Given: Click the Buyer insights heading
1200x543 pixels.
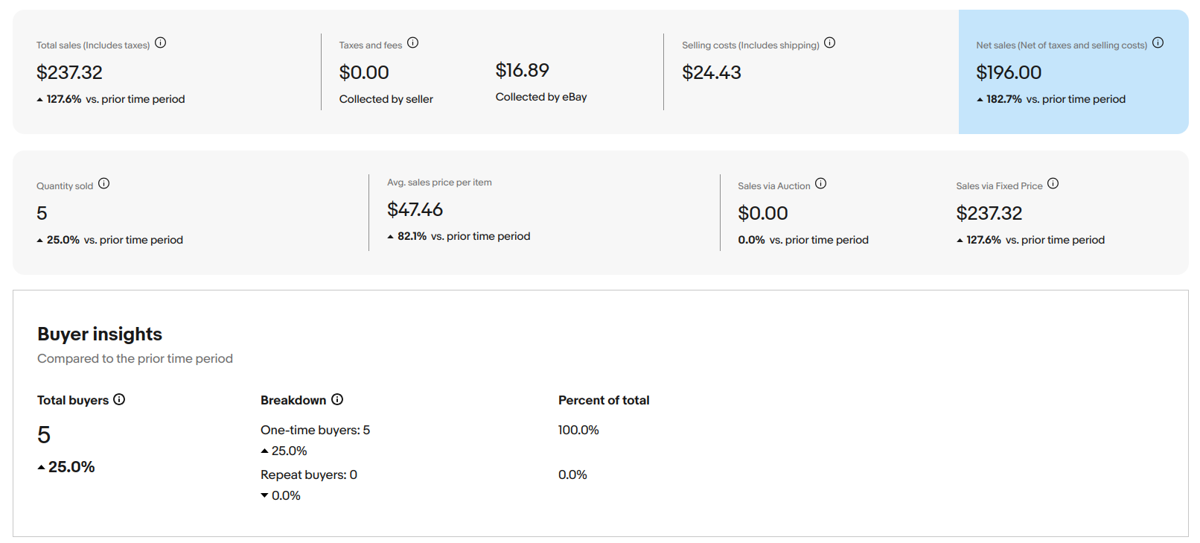Looking at the screenshot, I should coord(99,334).
